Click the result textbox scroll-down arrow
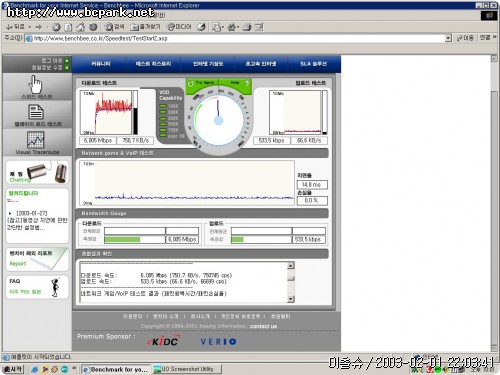 coord(291,299)
